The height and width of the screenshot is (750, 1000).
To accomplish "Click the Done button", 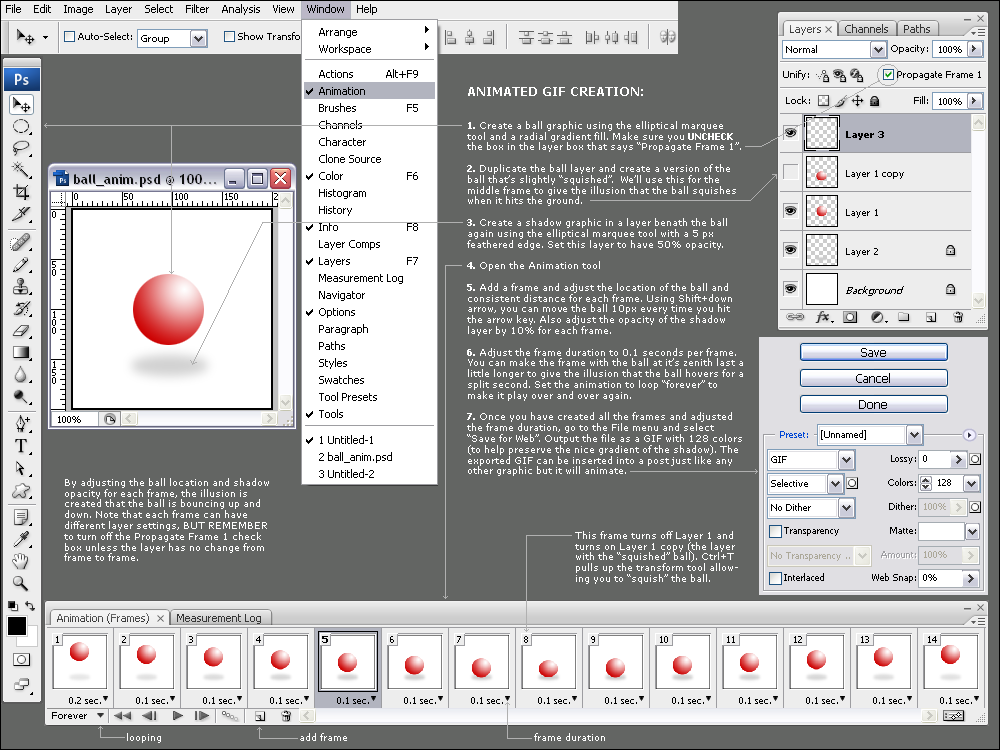I will click(873, 405).
